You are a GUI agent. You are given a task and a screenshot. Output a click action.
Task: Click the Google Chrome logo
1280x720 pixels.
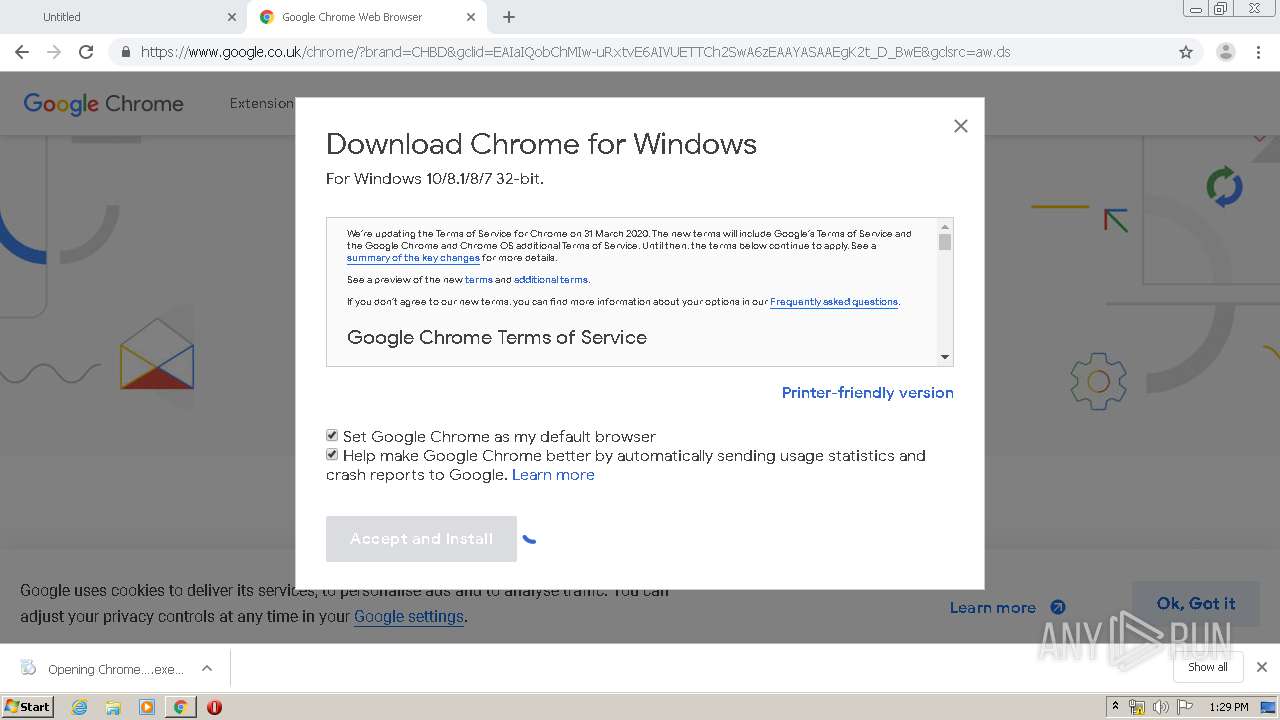(103, 104)
